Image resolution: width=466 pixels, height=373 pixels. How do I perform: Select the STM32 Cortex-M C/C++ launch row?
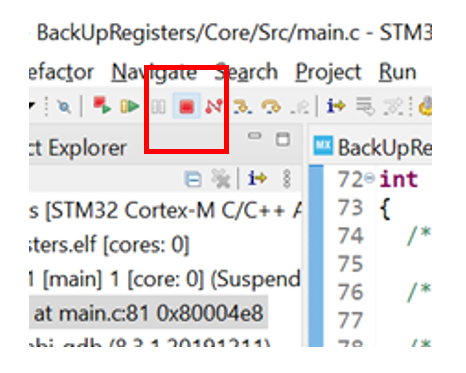165,211
